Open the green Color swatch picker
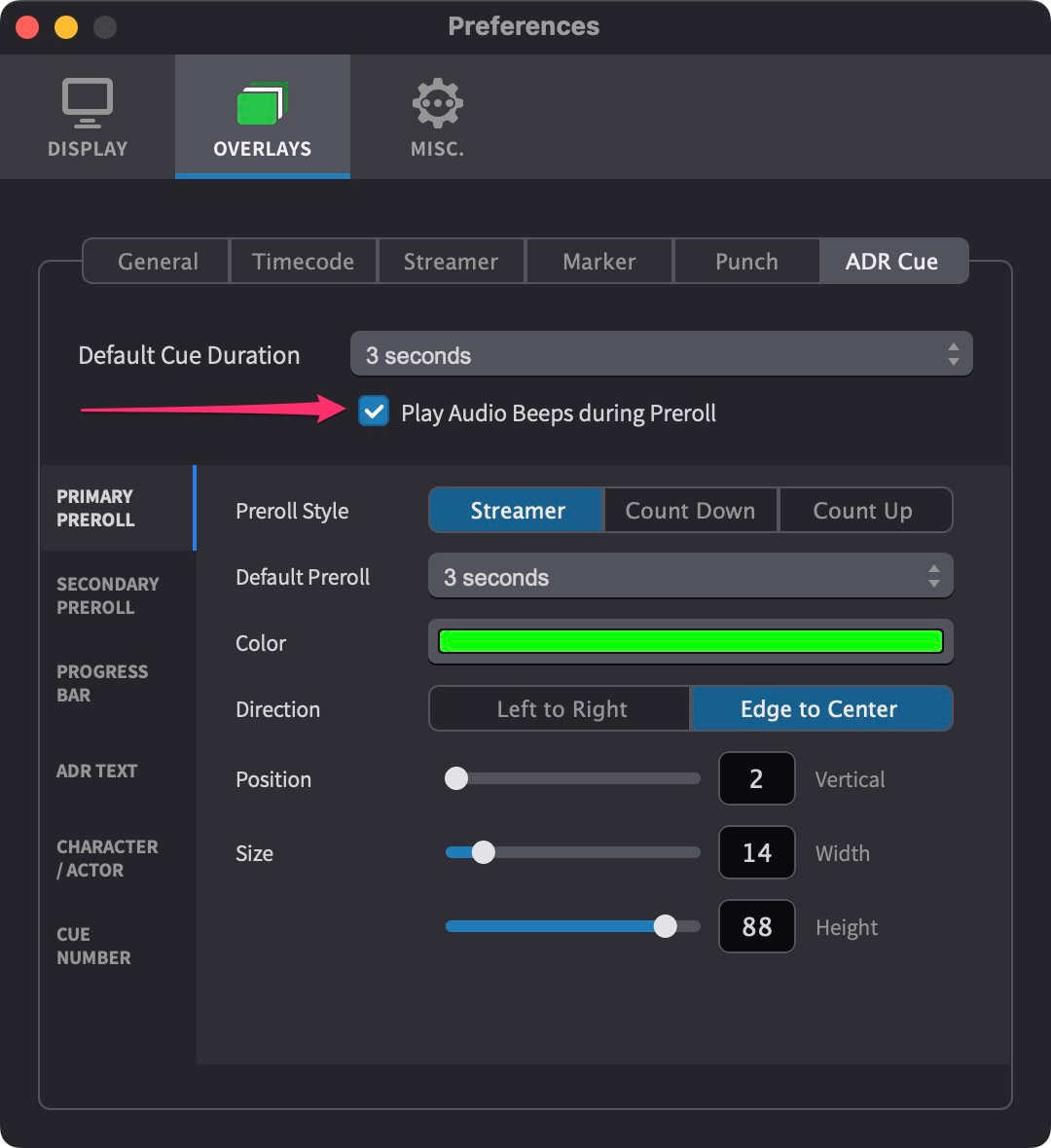The image size is (1051, 1148). pos(691,641)
